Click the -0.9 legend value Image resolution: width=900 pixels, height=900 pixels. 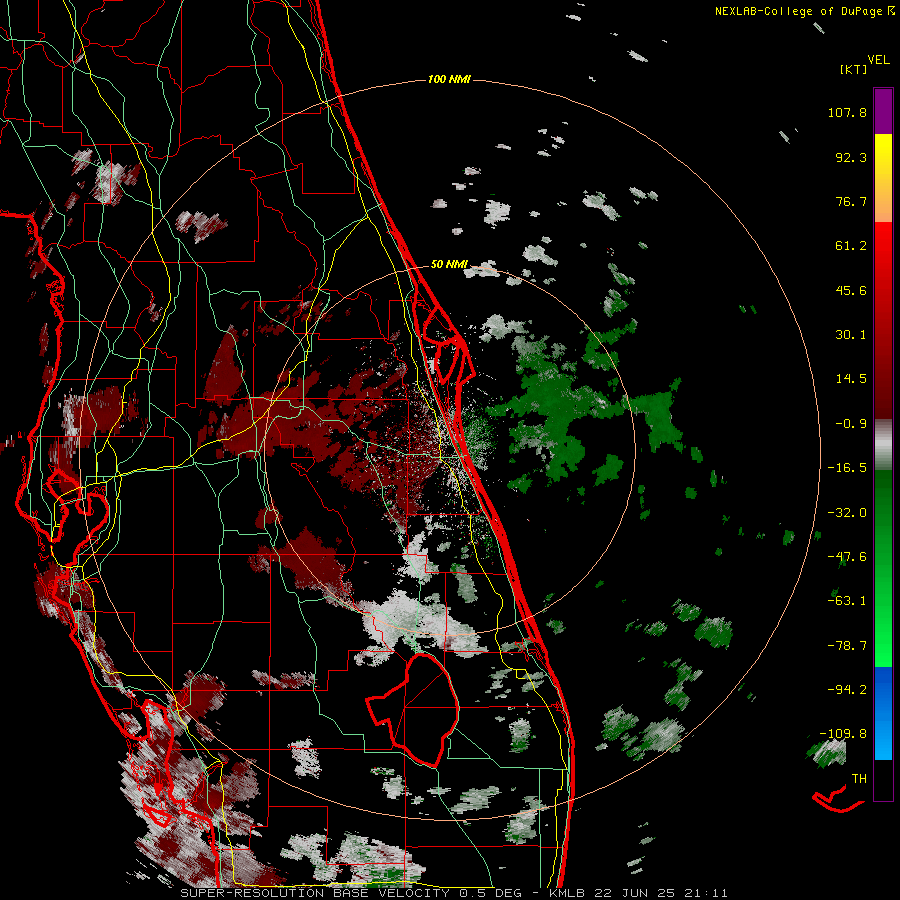coord(851,424)
